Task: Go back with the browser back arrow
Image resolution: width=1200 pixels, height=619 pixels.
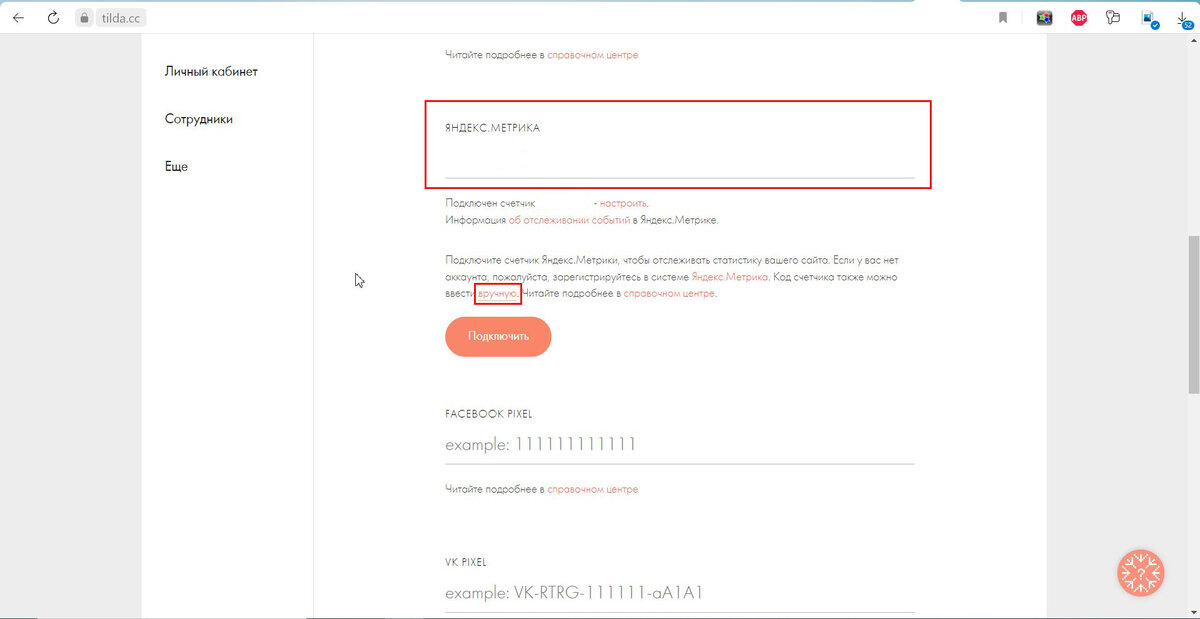Action: 18,18
